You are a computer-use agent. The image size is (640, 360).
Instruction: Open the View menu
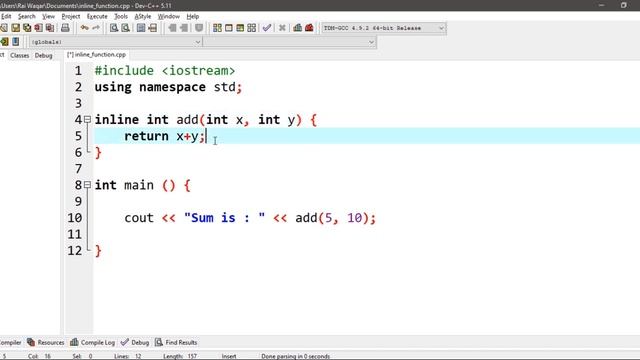(x=48, y=16)
